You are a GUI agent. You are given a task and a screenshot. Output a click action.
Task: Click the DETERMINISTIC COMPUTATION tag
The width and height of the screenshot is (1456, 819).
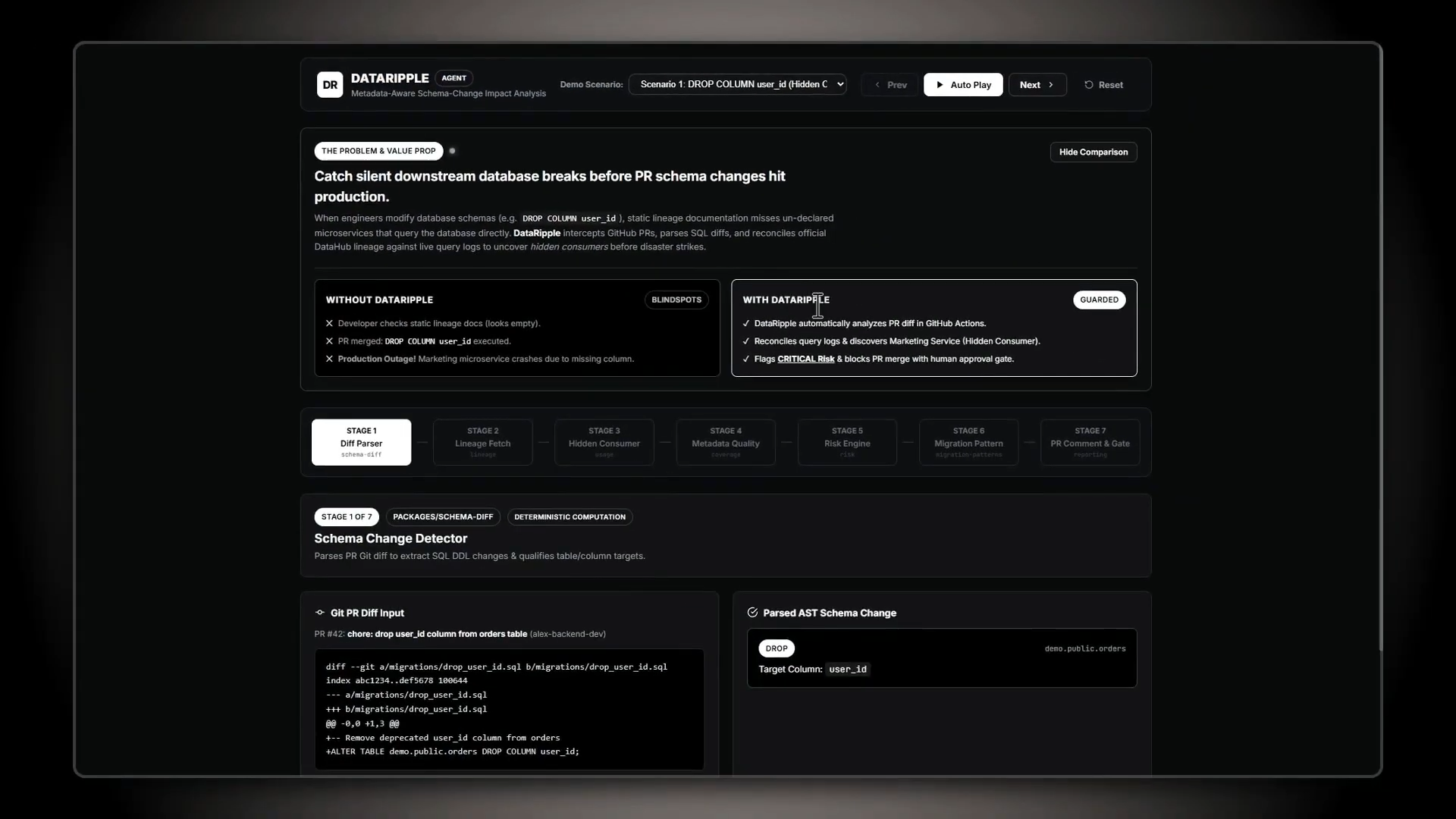(x=570, y=517)
